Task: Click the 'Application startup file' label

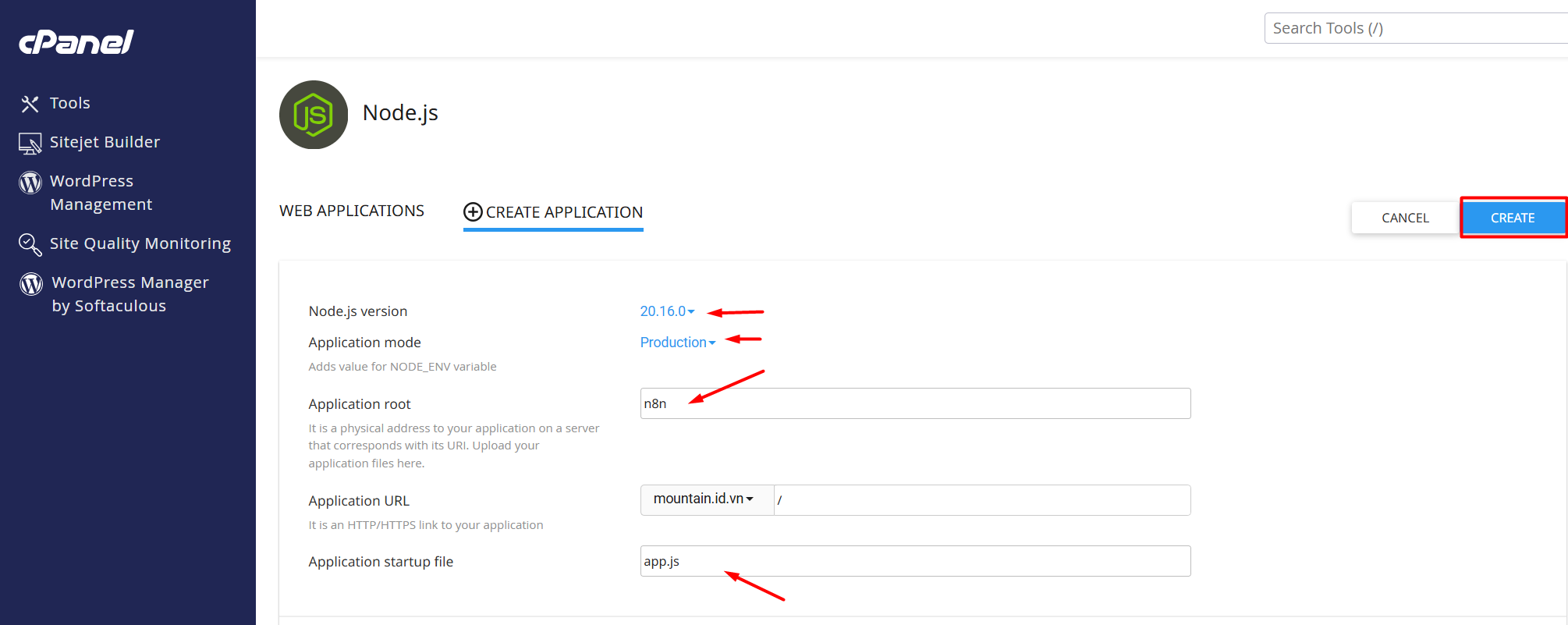Action: (x=381, y=562)
